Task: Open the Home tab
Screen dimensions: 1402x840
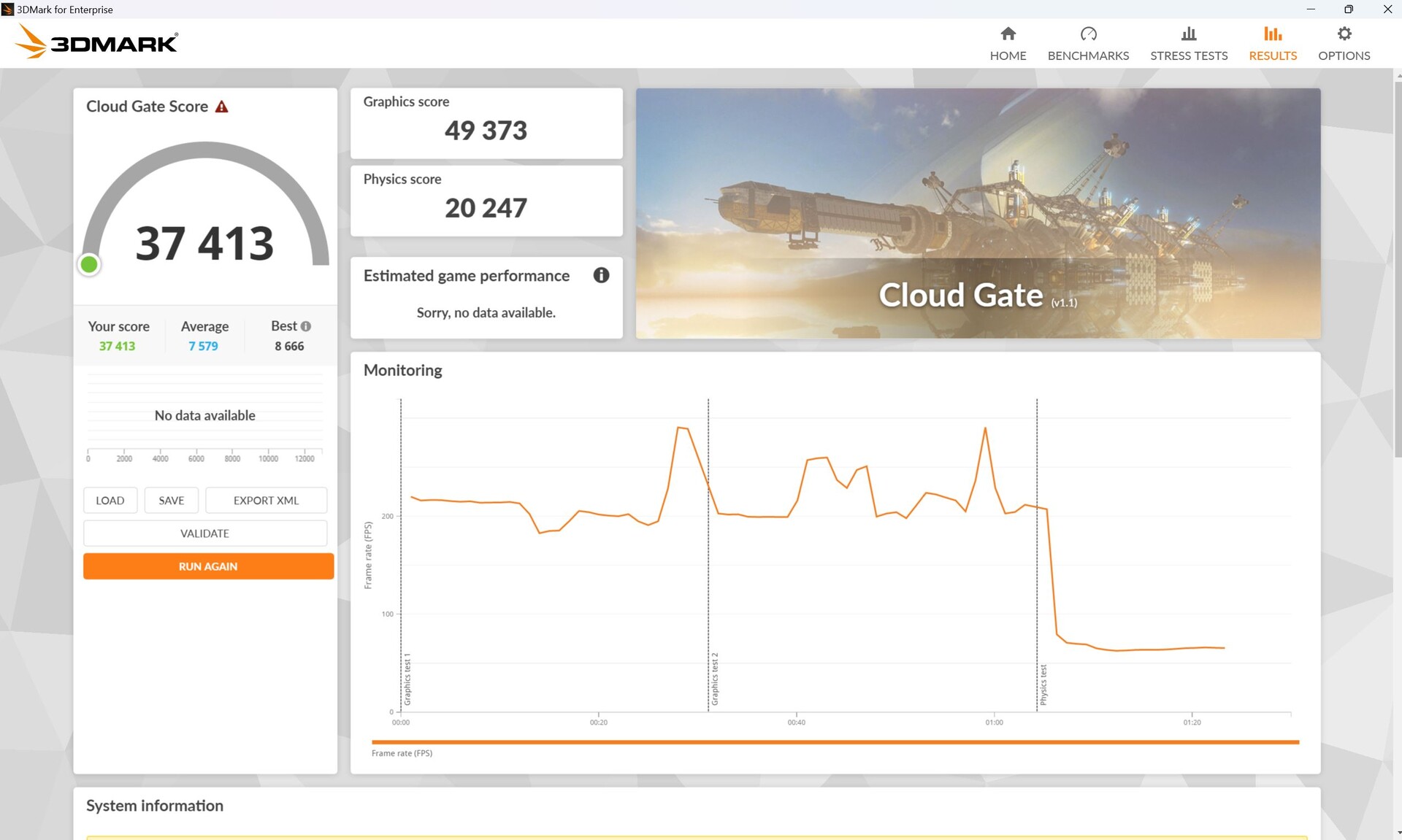Action: tap(1008, 44)
